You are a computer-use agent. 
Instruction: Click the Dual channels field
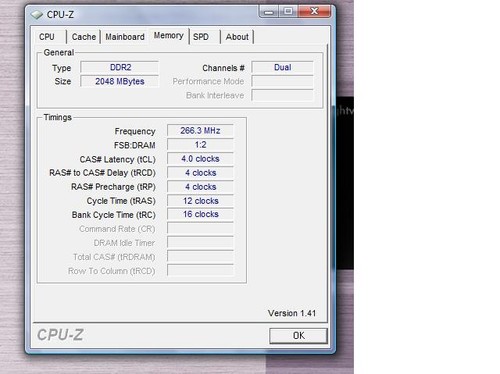tap(282, 67)
